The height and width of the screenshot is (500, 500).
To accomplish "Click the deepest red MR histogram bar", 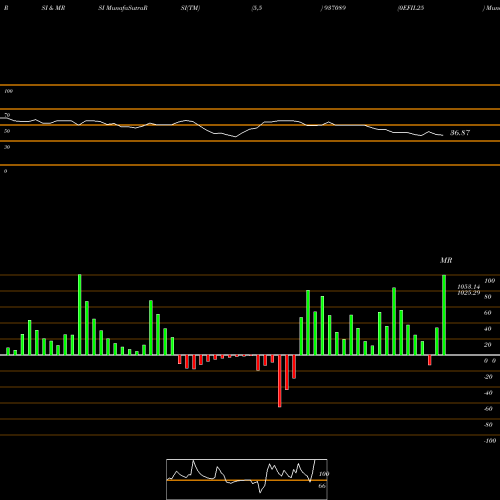I will pyautogui.click(x=280, y=381).
